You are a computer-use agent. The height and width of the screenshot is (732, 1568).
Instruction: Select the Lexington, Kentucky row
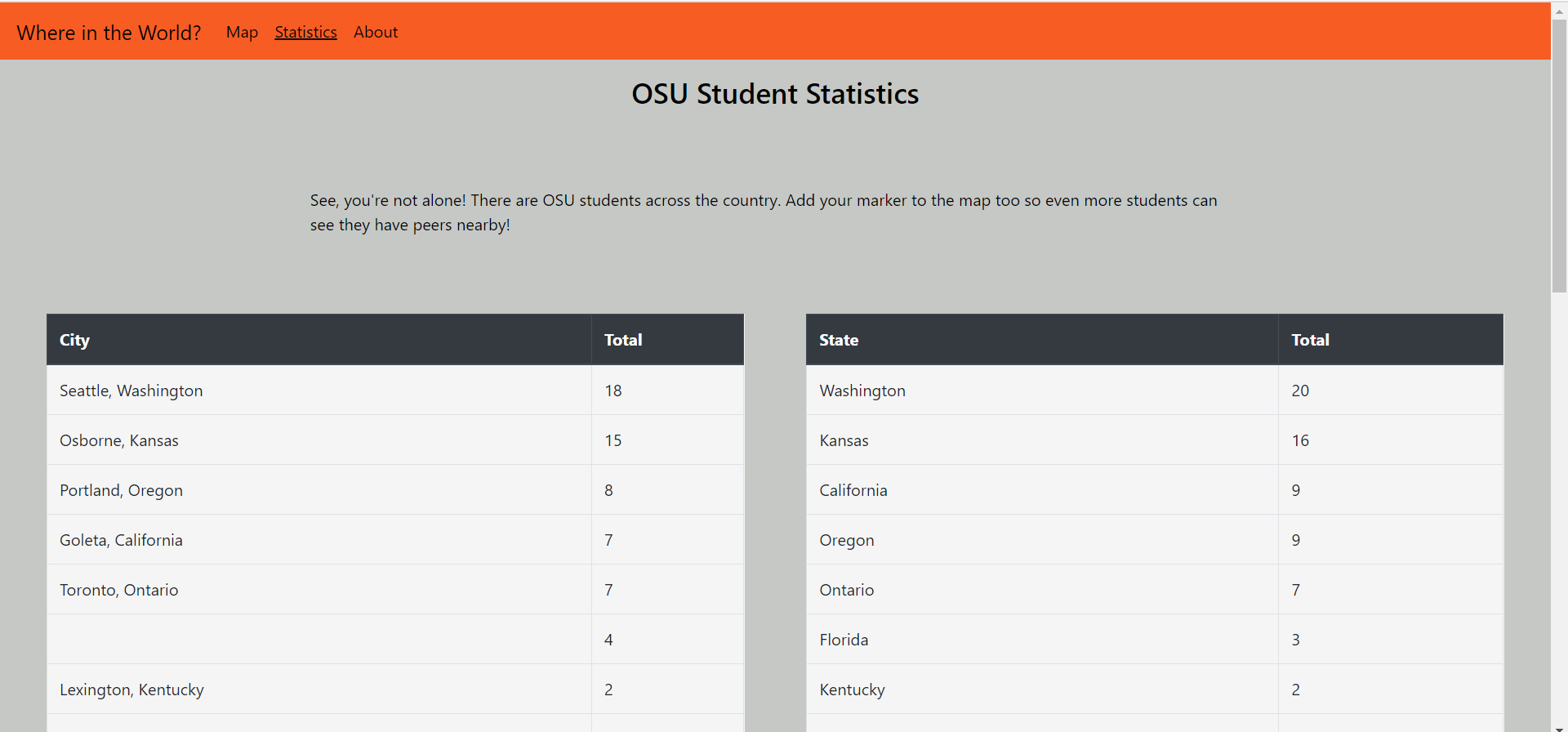[x=395, y=690]
